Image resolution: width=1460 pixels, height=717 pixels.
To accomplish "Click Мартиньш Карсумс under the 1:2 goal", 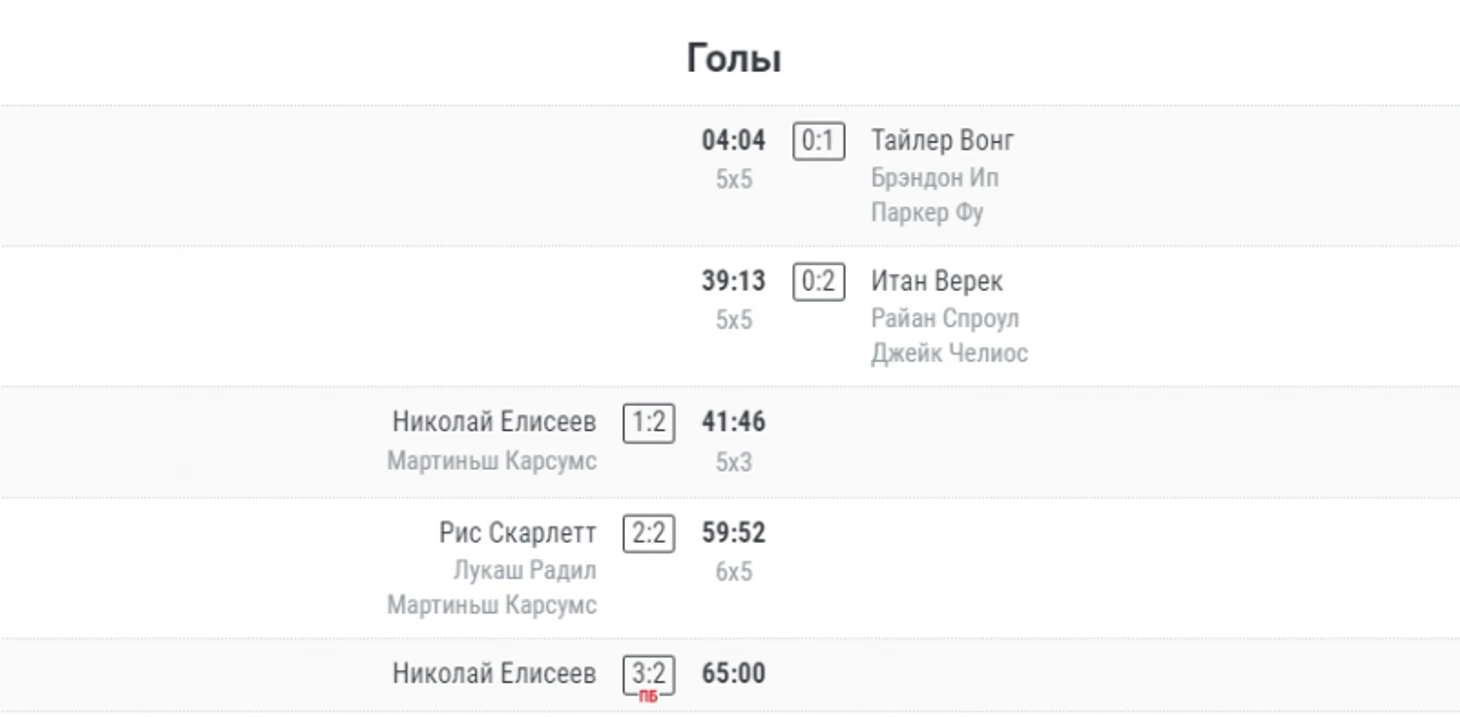I will click(x=492, y=461).
